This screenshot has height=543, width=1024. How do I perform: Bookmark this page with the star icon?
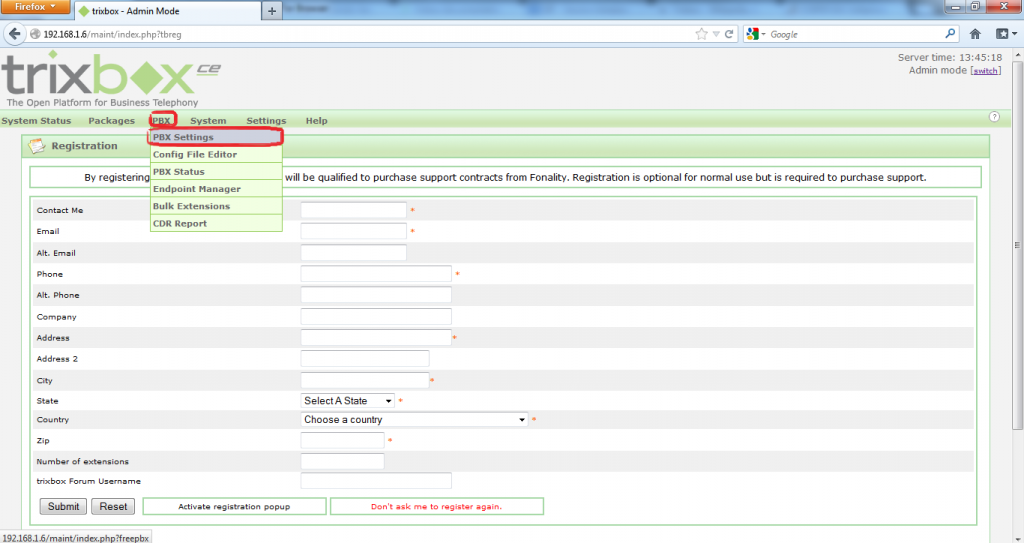(701, 34)
